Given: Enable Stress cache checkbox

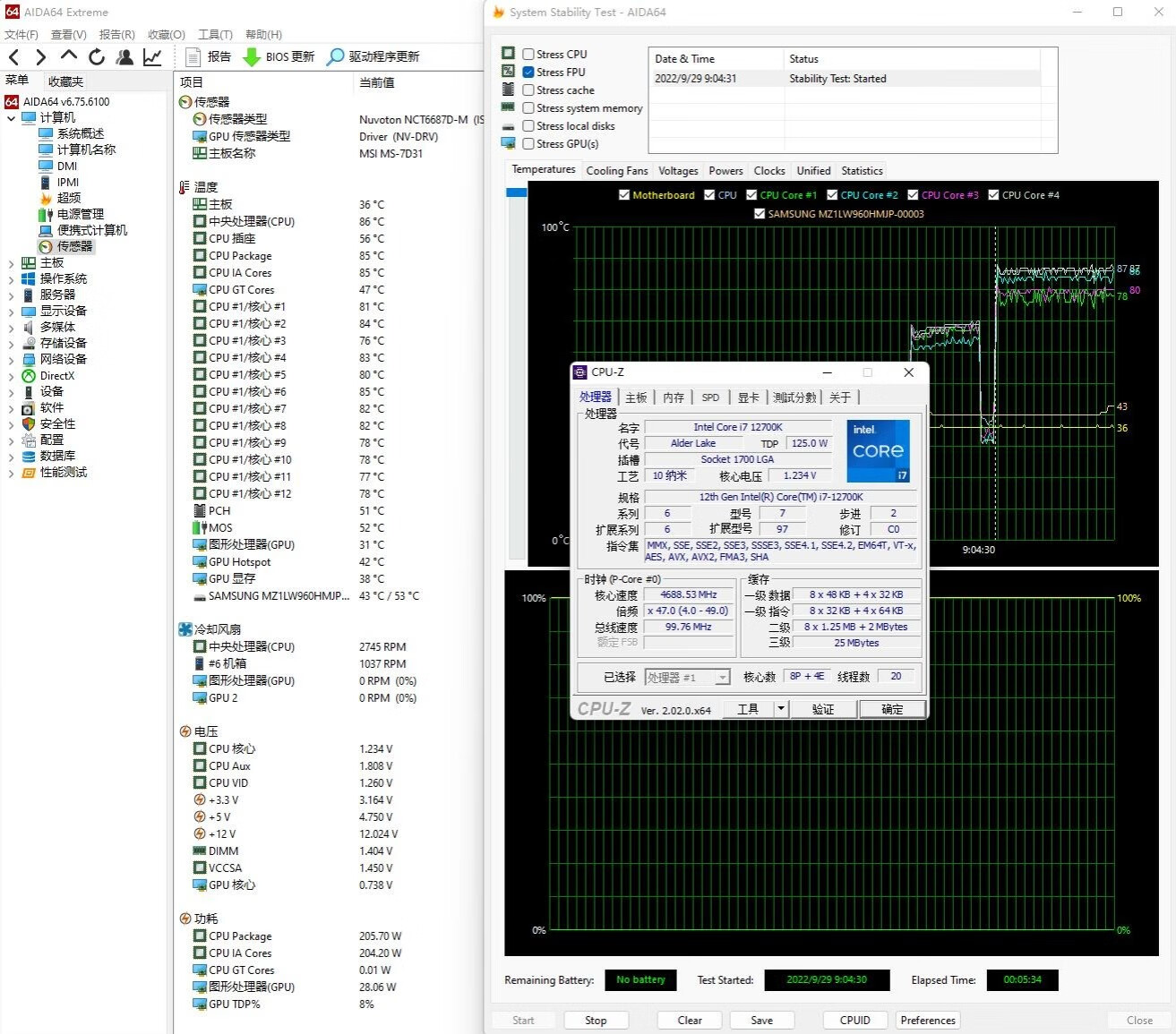Looking at the screenshot, I should click(528, 90).
